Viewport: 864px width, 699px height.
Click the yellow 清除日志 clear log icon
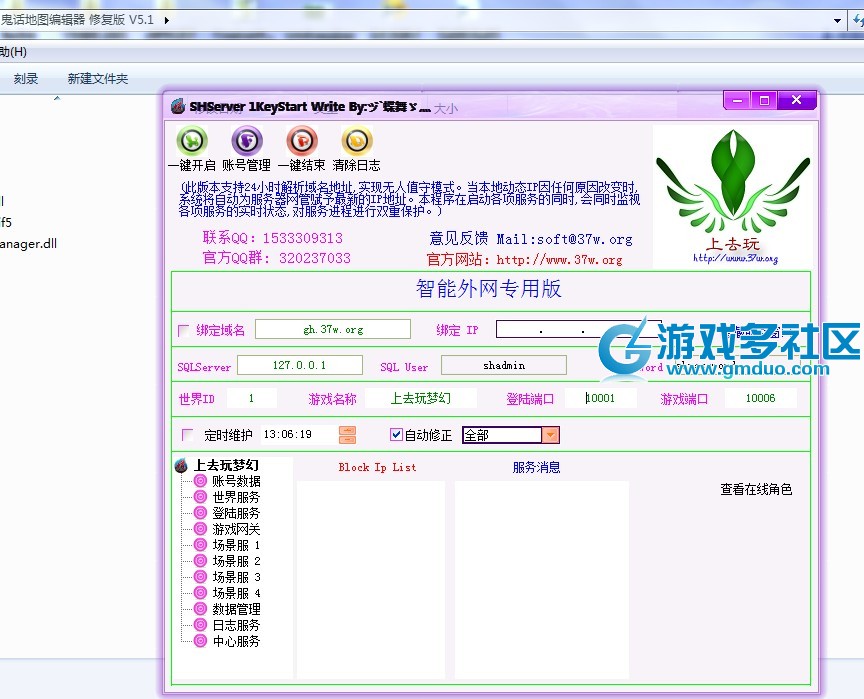357,141
